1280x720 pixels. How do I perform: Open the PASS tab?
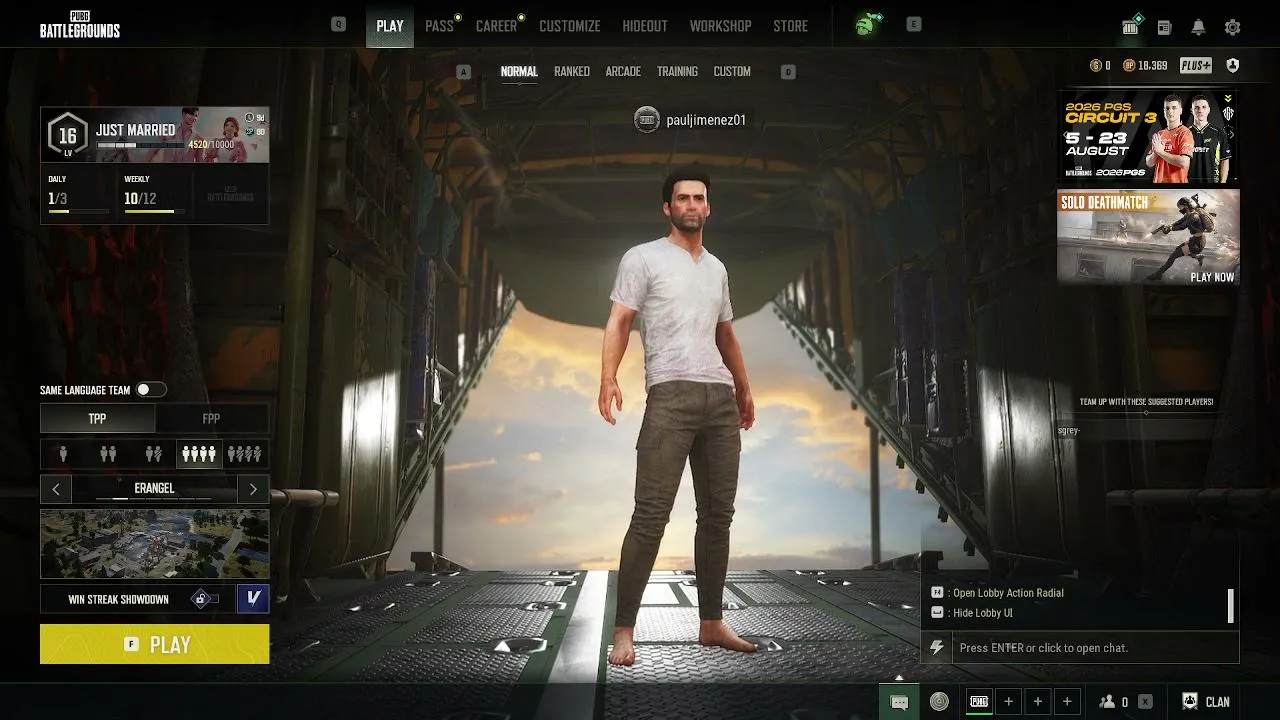click(x=440, y=26)
